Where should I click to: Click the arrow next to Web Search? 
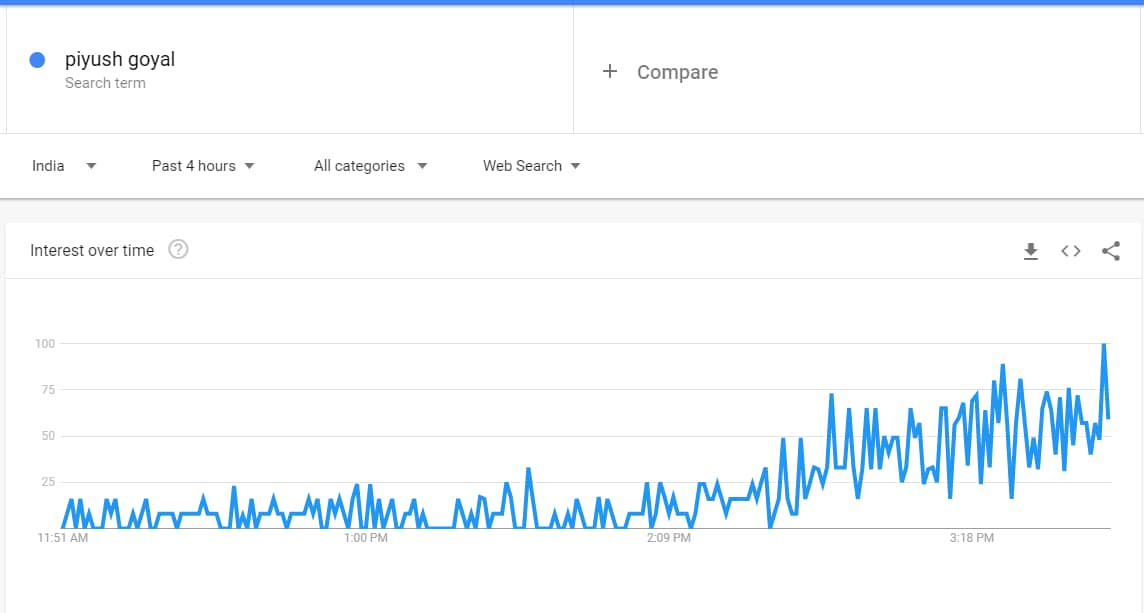pyautogui.click(x=575, y=166)
